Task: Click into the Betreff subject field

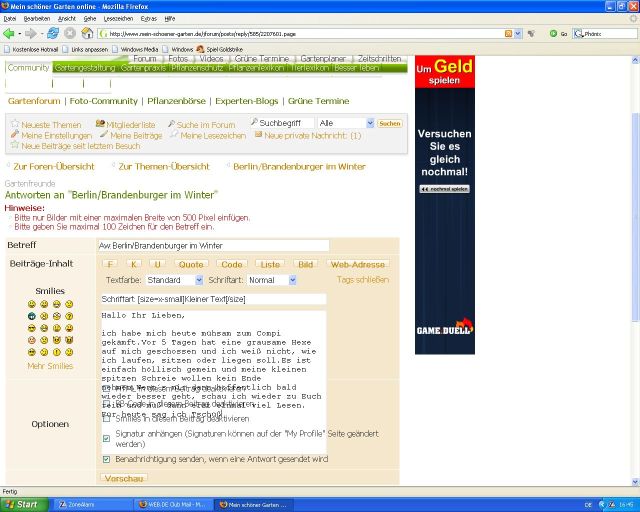Action: pyautogui.click(x=213, y=245)
